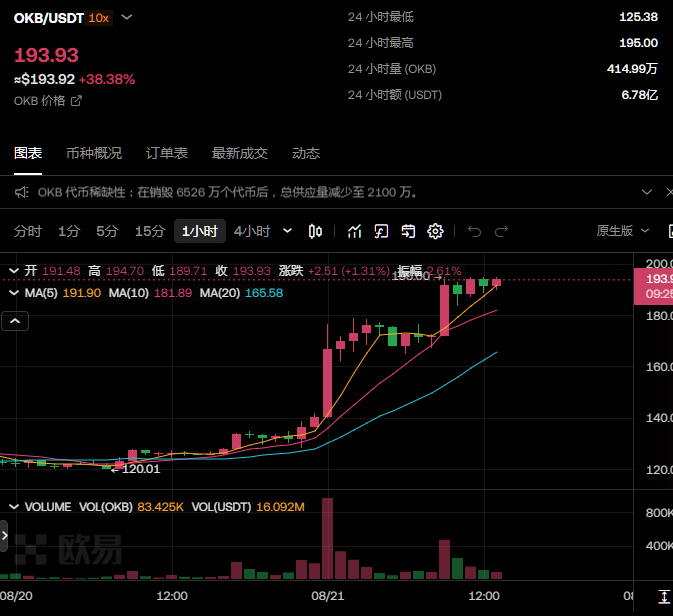Click the announcement megaphone icon

click(x=21, y=192)
